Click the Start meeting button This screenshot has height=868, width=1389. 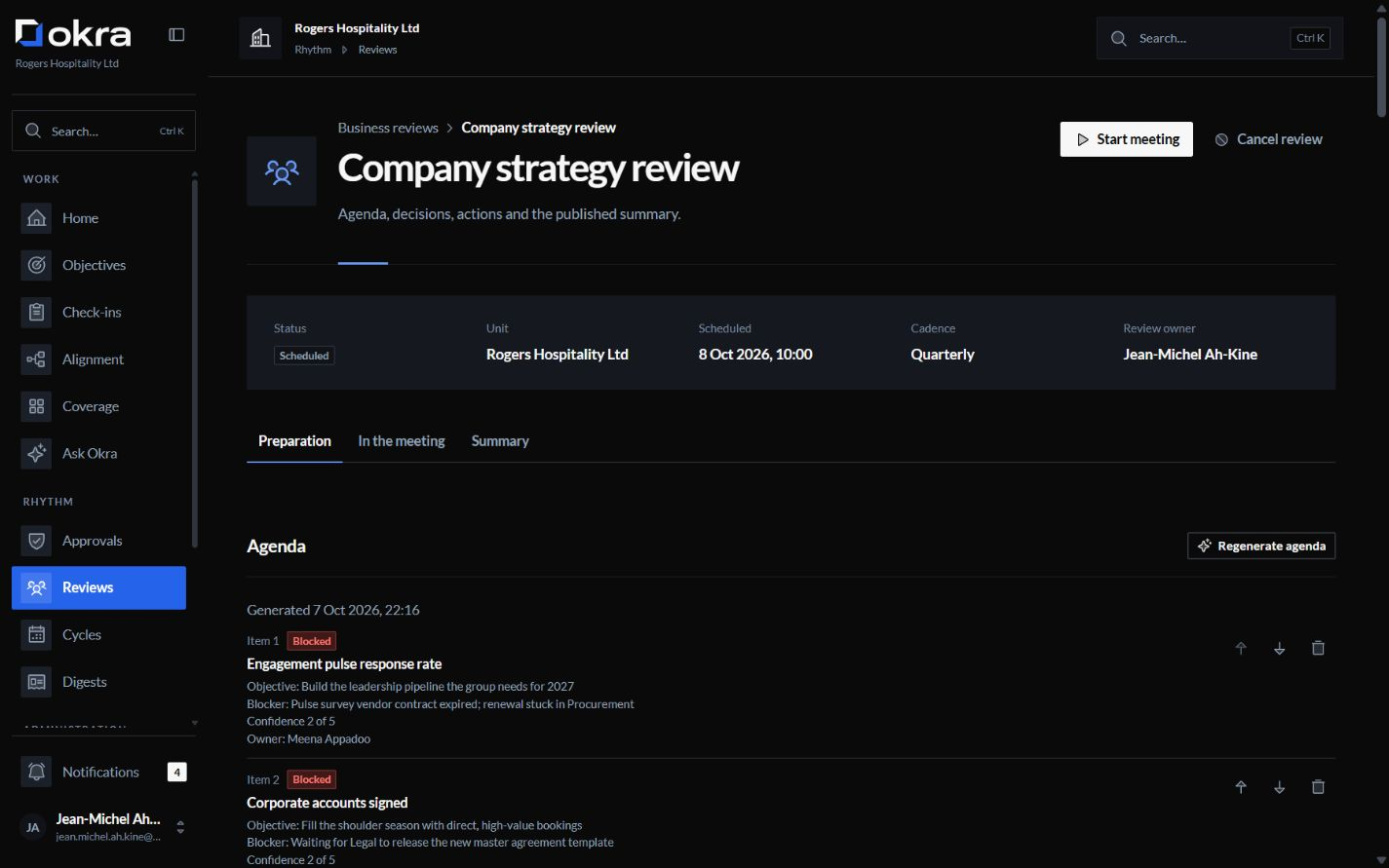tap(1126, 139)
